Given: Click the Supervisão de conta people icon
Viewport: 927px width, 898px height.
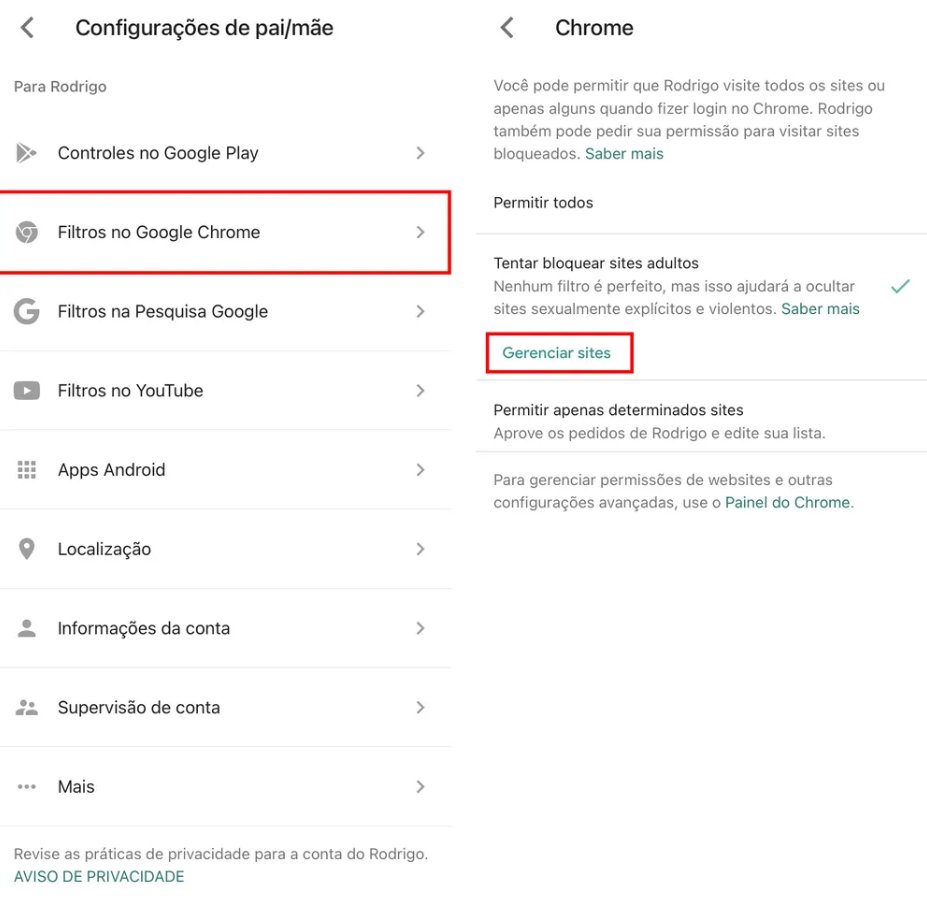Looking at the screenshot, I should click(27, 707).
